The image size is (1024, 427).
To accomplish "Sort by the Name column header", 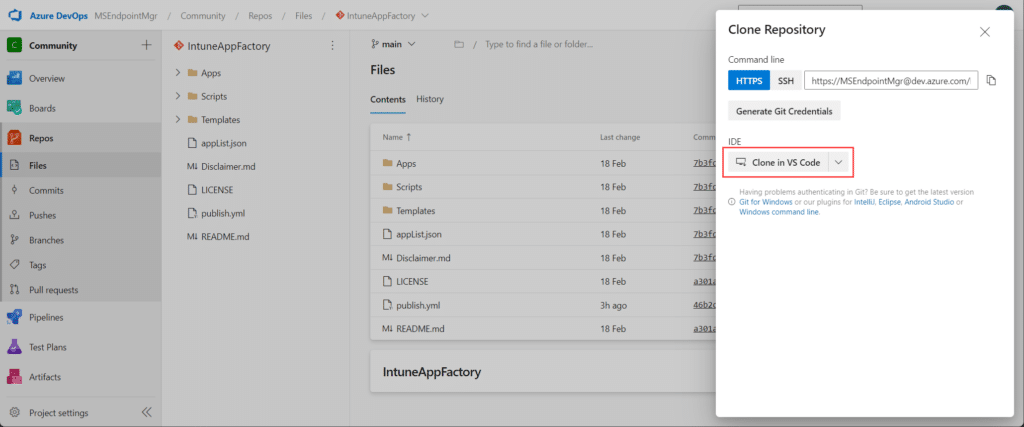I will [x=397, y=137].
